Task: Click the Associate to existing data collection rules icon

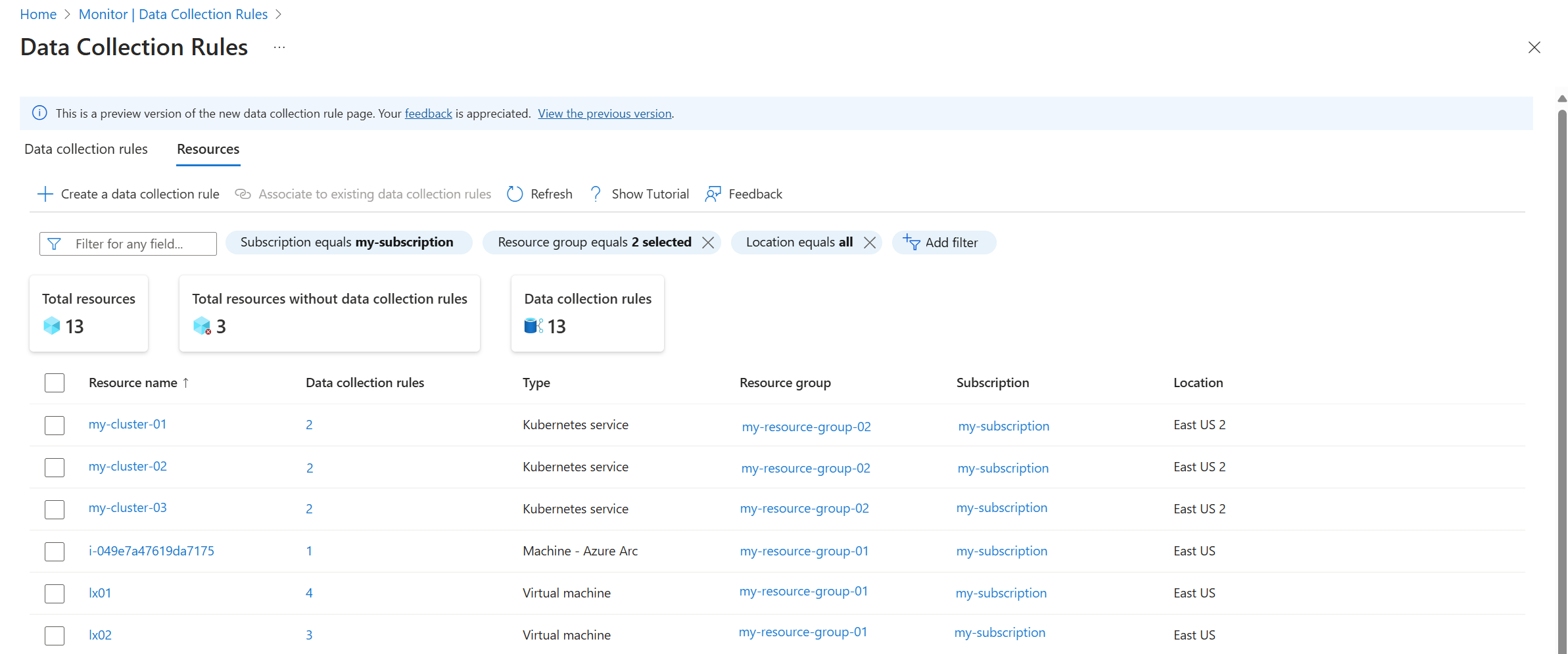Action: tap(243, 194)
